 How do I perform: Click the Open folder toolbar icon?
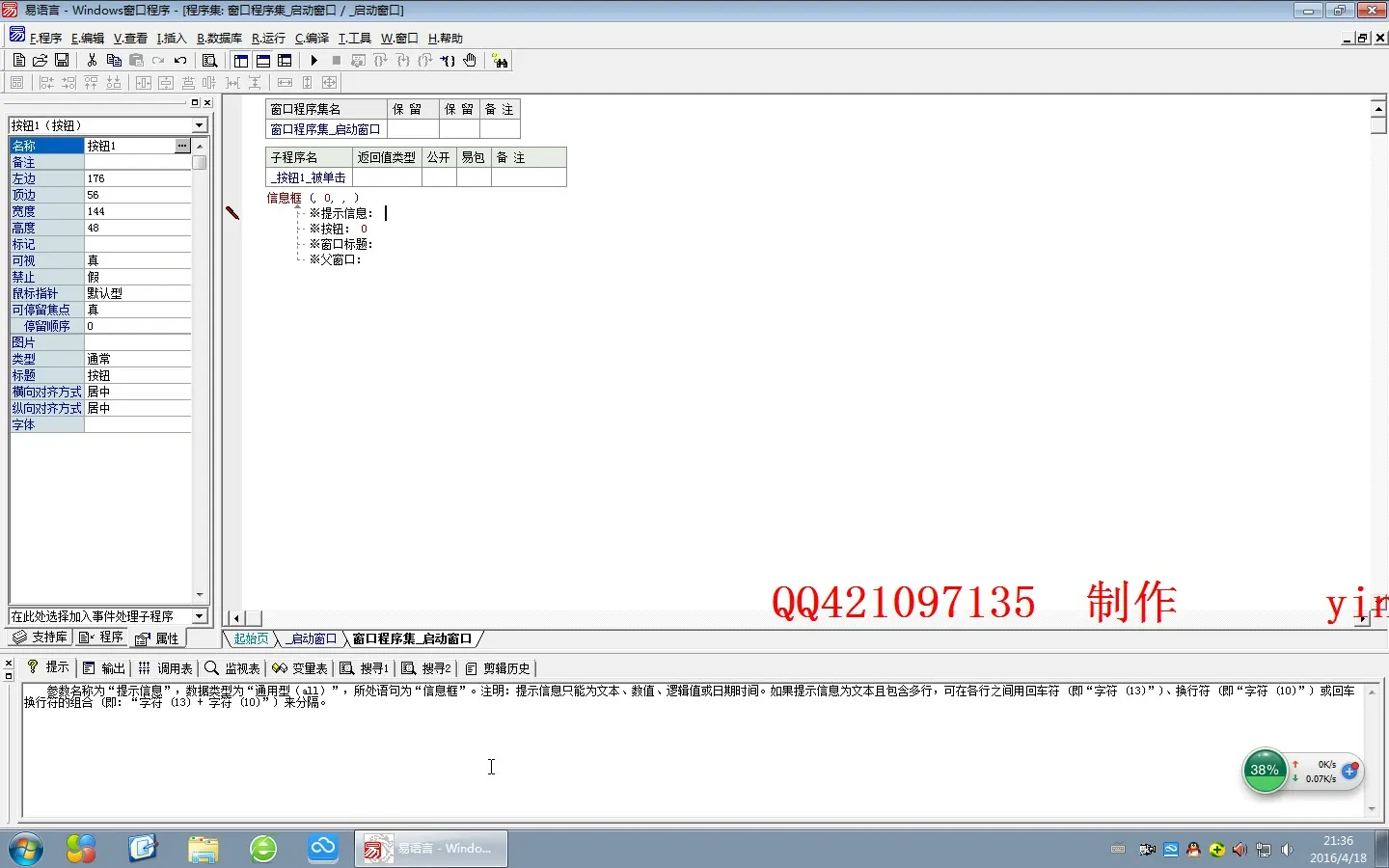(40, 60)
